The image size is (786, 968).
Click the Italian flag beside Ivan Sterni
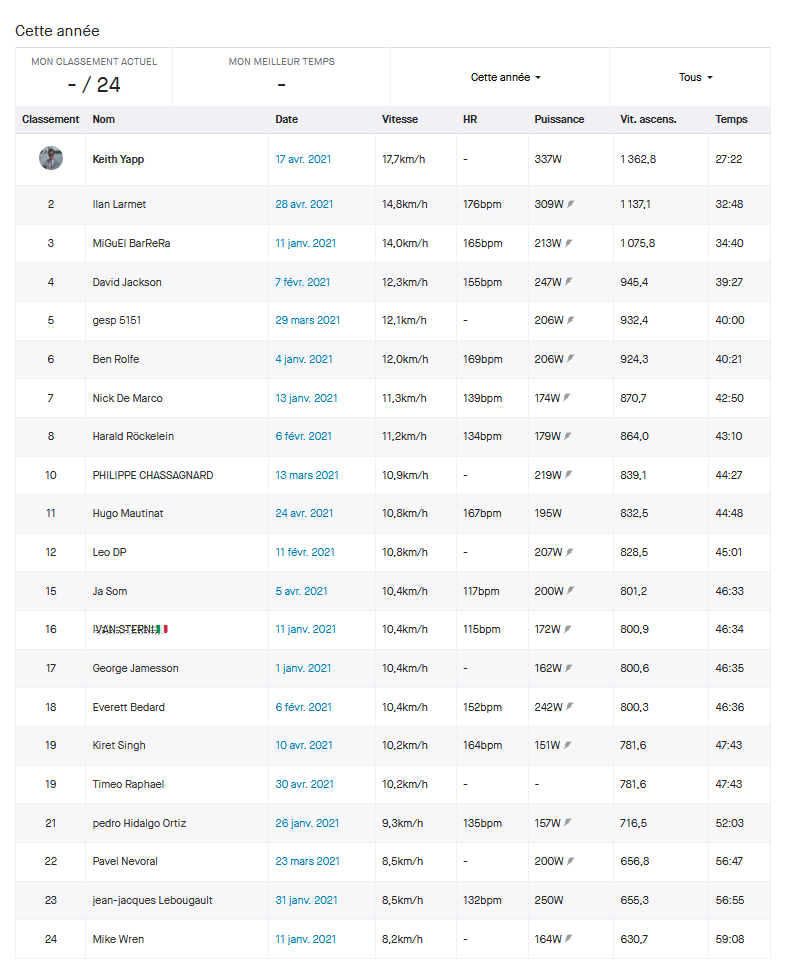click(x=162, y=629)
